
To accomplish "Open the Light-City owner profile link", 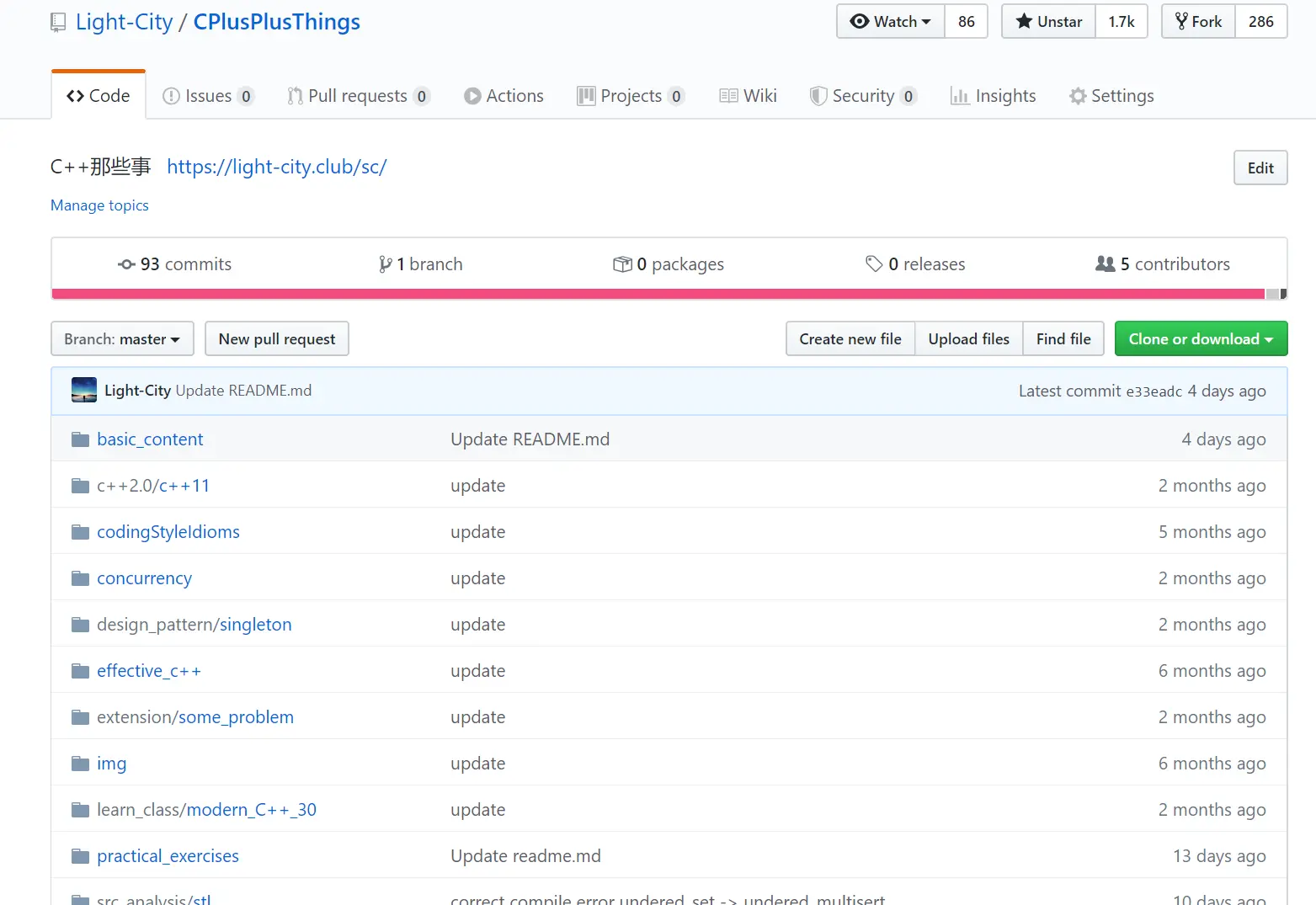I will tap(124, 22).
